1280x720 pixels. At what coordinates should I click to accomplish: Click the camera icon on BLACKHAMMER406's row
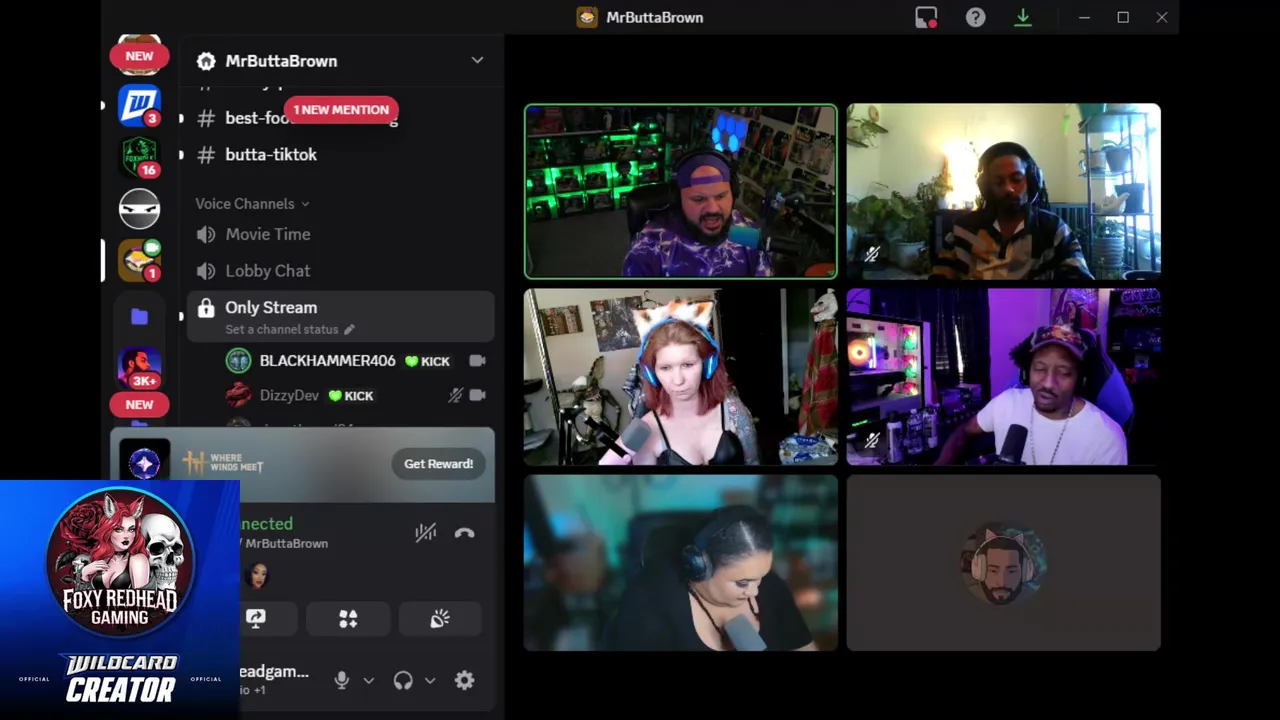[x=477, y=361]
